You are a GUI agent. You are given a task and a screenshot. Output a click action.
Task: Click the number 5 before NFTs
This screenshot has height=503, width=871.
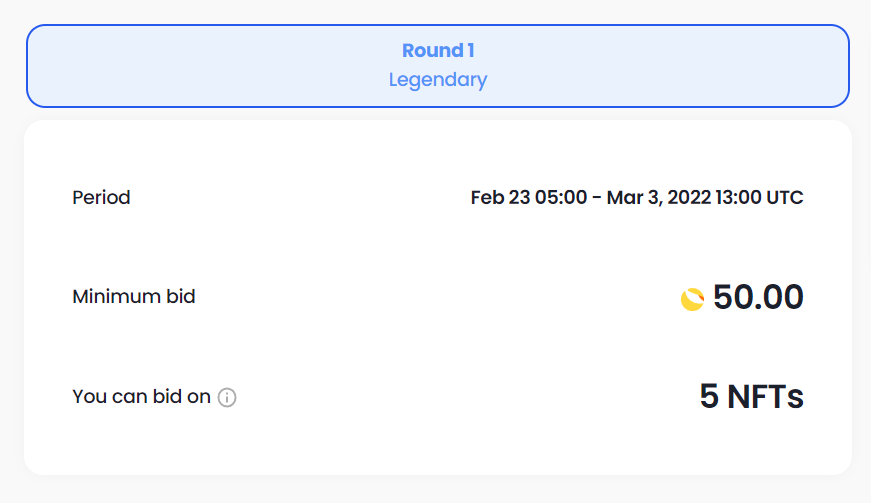pos(709,396)
